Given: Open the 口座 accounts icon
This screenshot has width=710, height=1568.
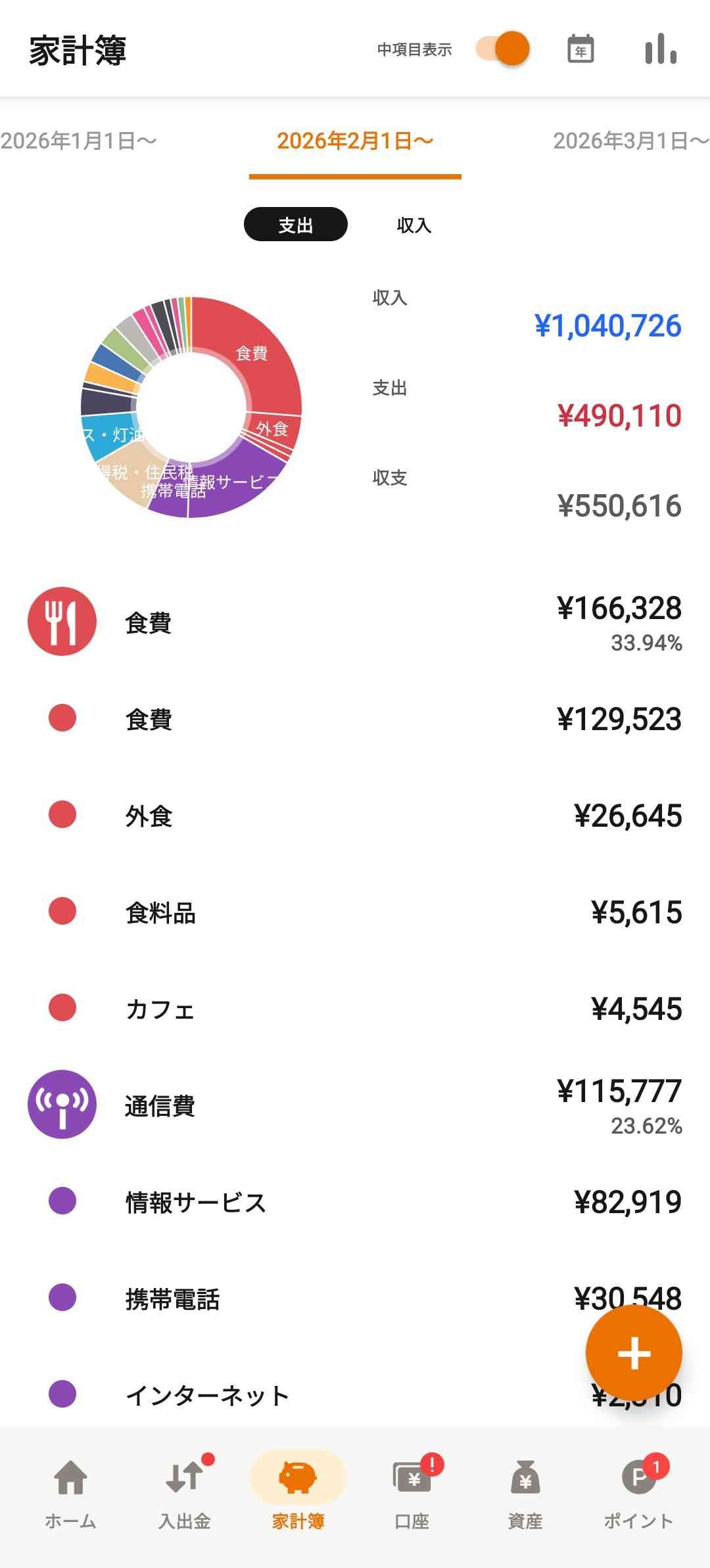Looking at the screenshot, I should [x=412, y=1490].
